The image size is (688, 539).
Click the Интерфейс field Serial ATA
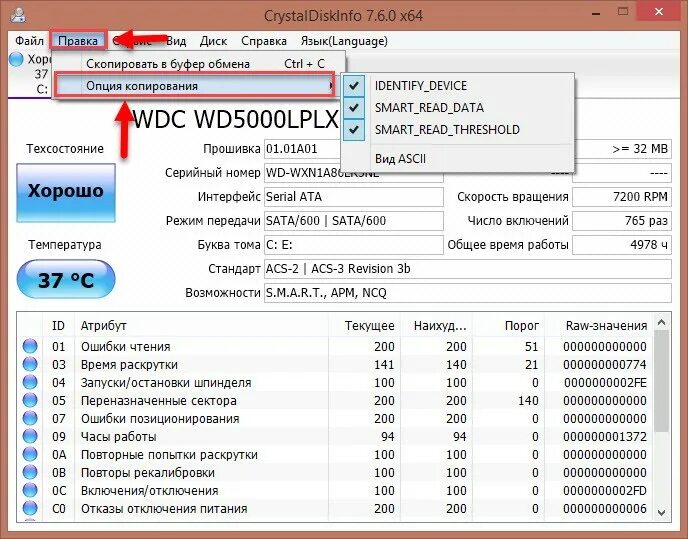pos(354,197)
